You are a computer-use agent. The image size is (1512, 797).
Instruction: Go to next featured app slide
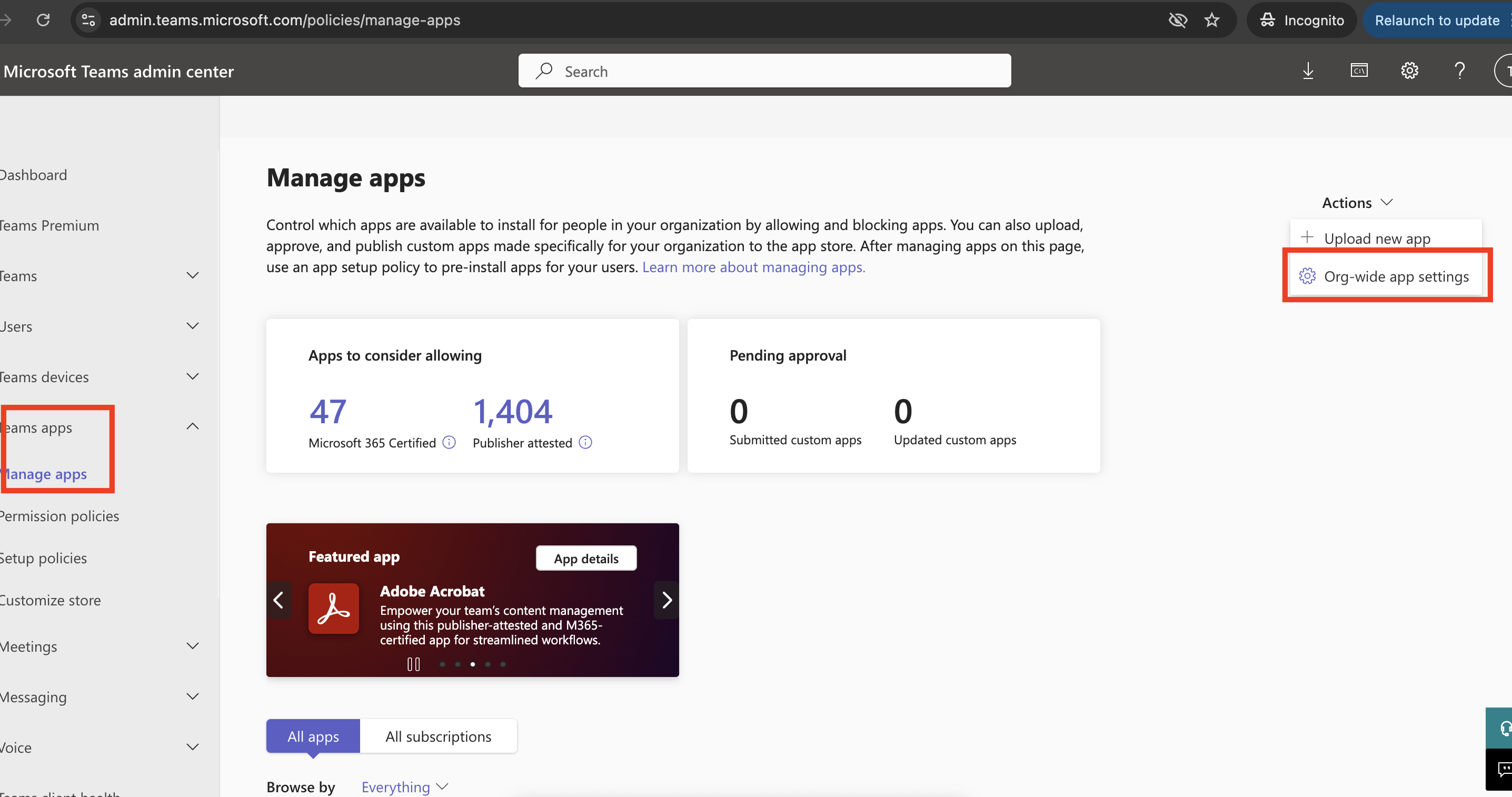[666, 600]
